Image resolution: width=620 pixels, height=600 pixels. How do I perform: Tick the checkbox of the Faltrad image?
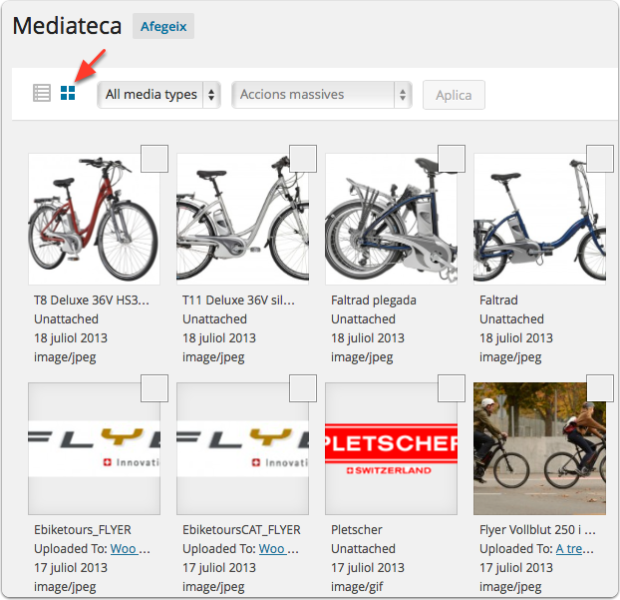(x=600, y=159)
